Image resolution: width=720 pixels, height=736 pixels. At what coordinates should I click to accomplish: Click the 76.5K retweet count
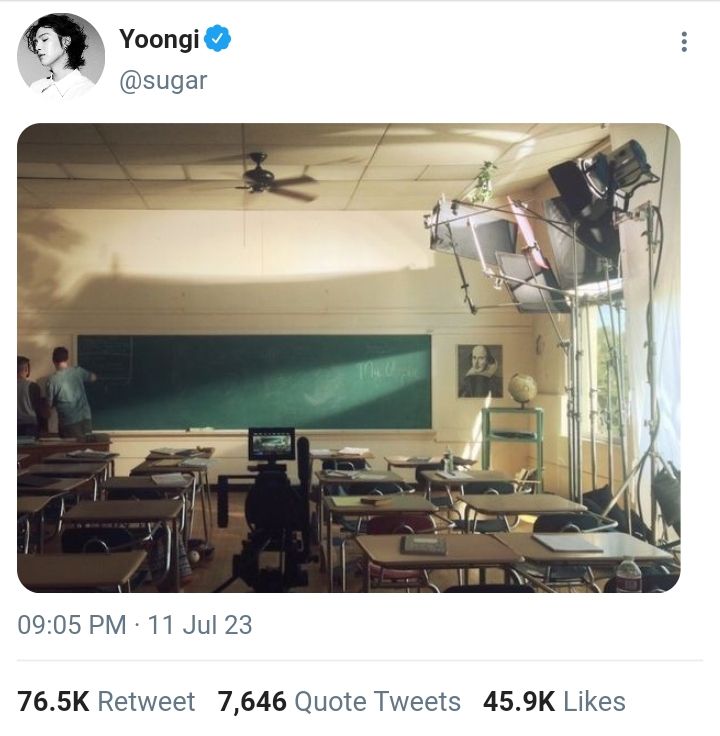point(52,701)
